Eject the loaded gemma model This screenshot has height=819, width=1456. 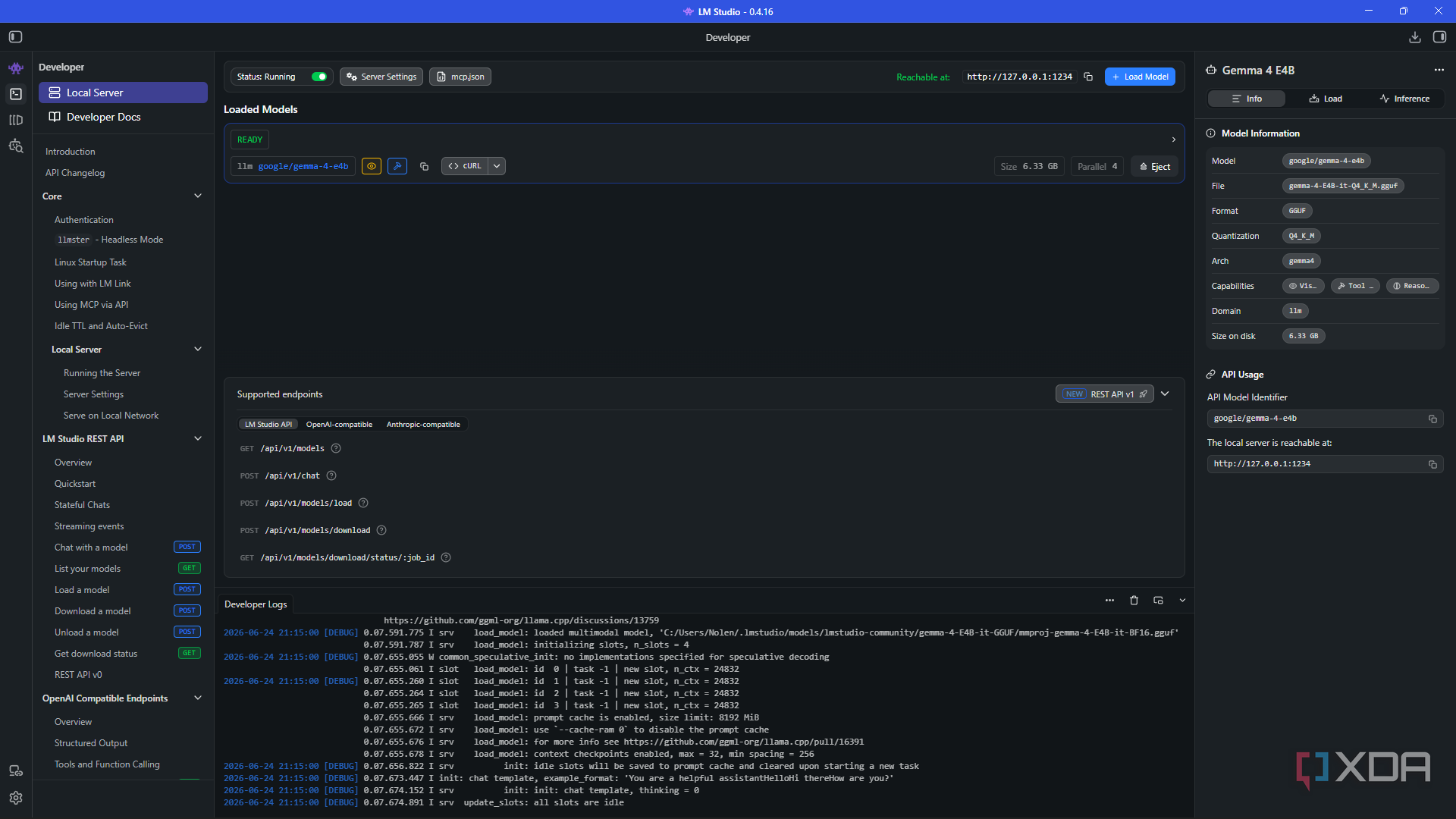tap(1154, 167)
